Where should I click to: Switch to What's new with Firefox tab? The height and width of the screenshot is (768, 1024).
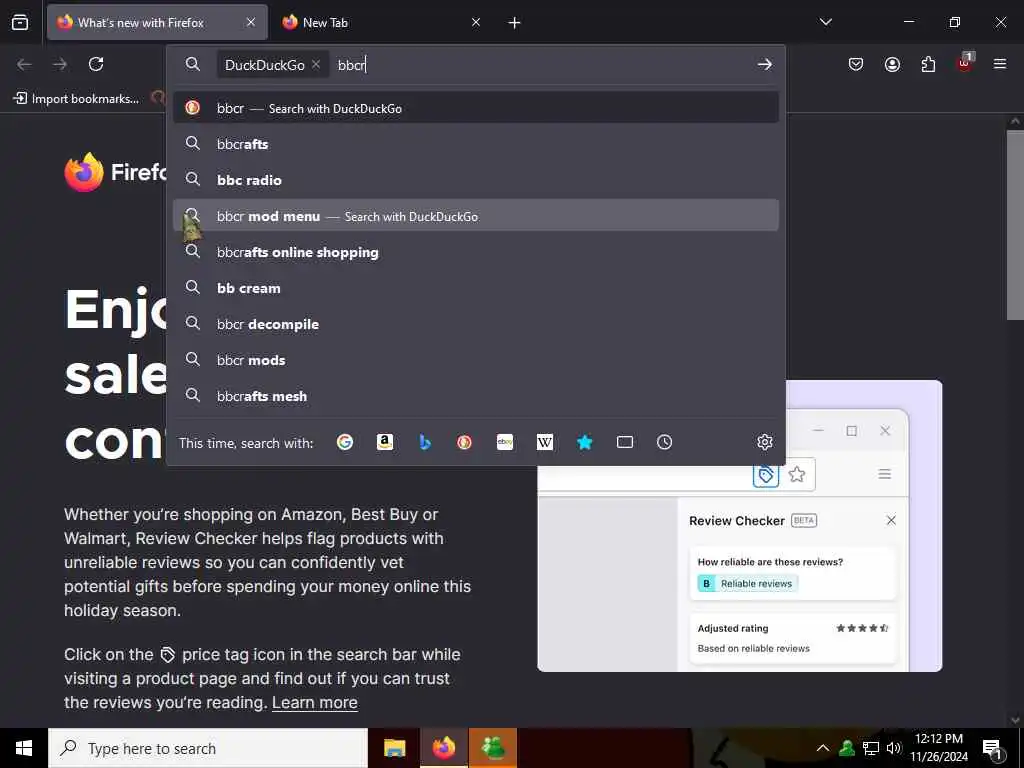[x=157, y=22]
